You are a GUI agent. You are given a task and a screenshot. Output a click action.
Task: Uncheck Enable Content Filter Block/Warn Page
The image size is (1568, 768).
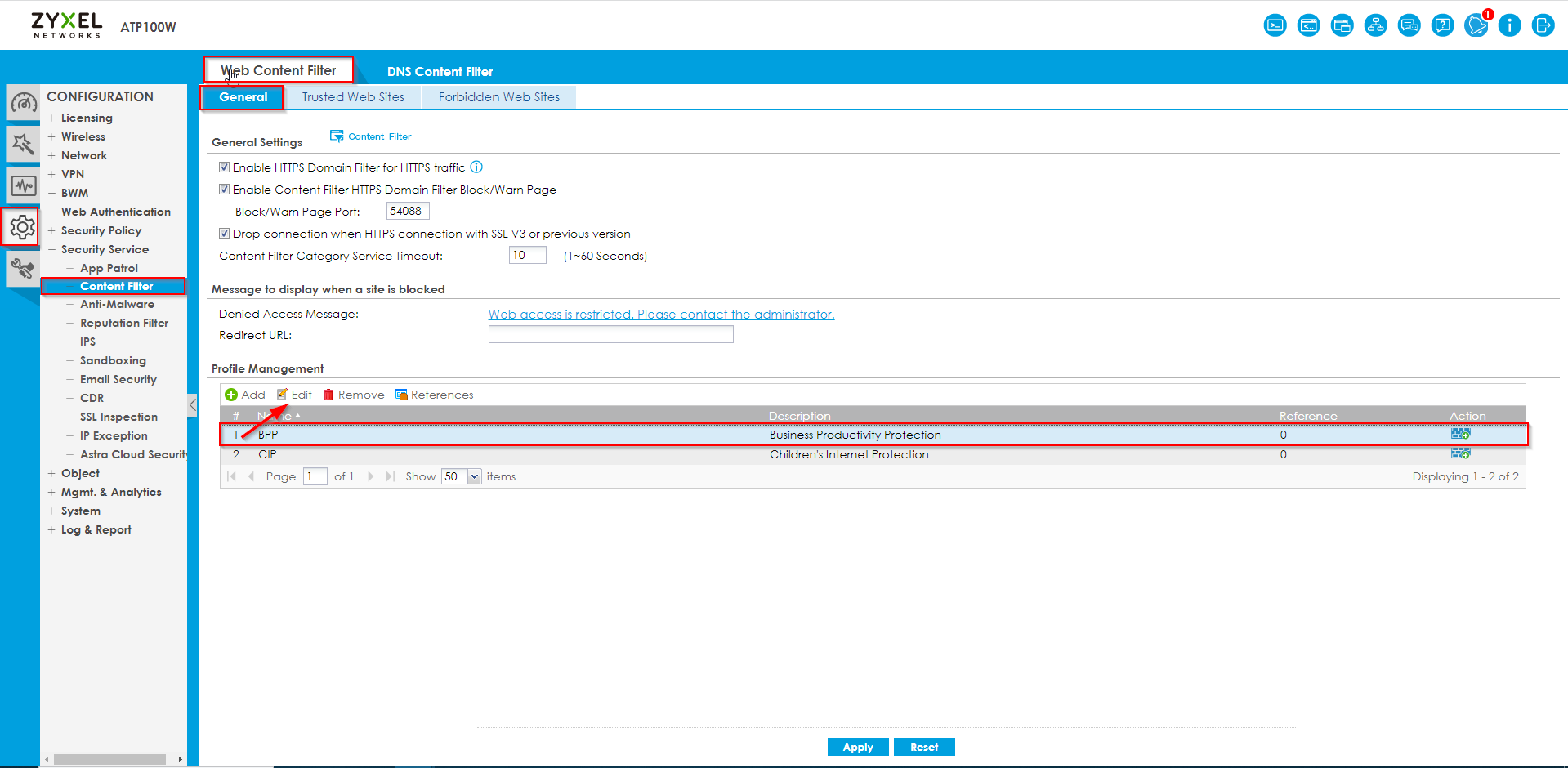(224, 190)
